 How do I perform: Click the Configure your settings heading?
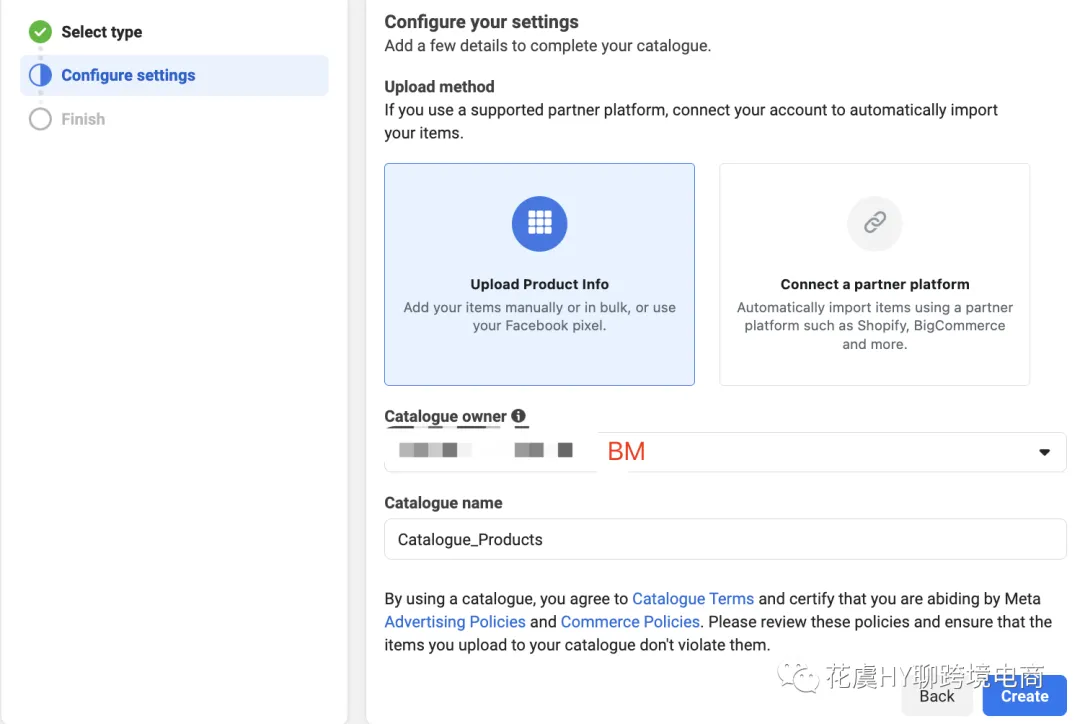click(481, 22)
